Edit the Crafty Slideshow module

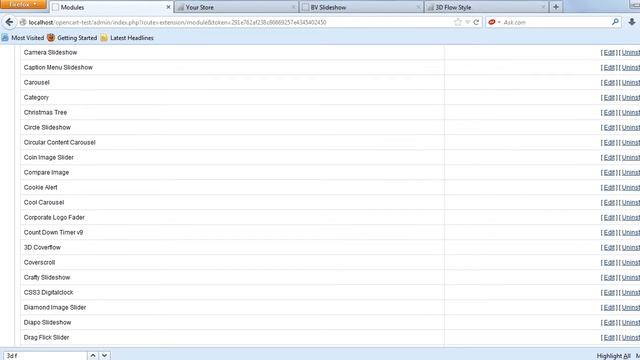point(609,278)
